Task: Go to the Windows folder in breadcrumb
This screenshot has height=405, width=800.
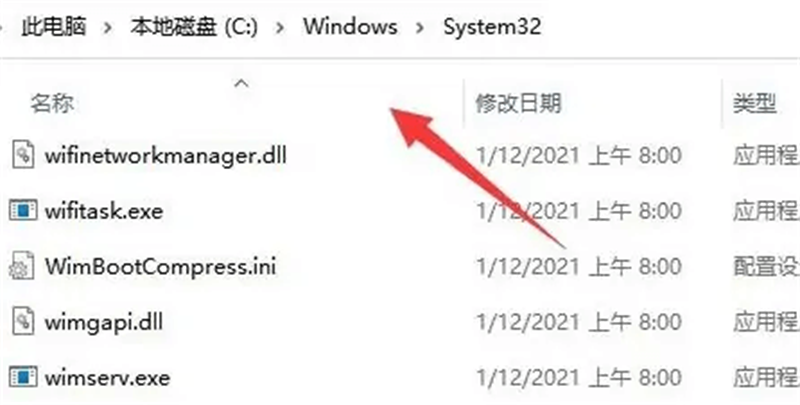Action: (351, 27)
